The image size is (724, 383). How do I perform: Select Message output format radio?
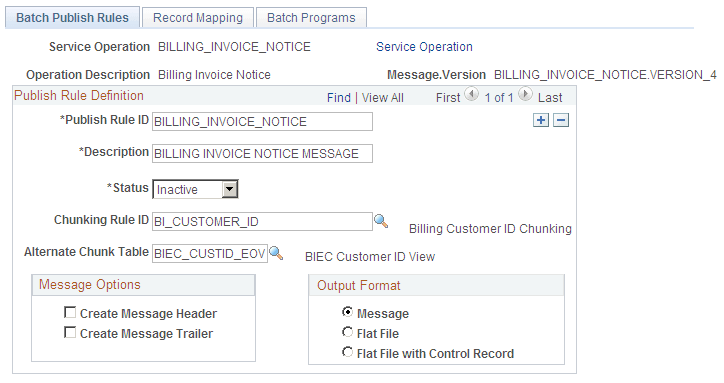click(347, 312)
